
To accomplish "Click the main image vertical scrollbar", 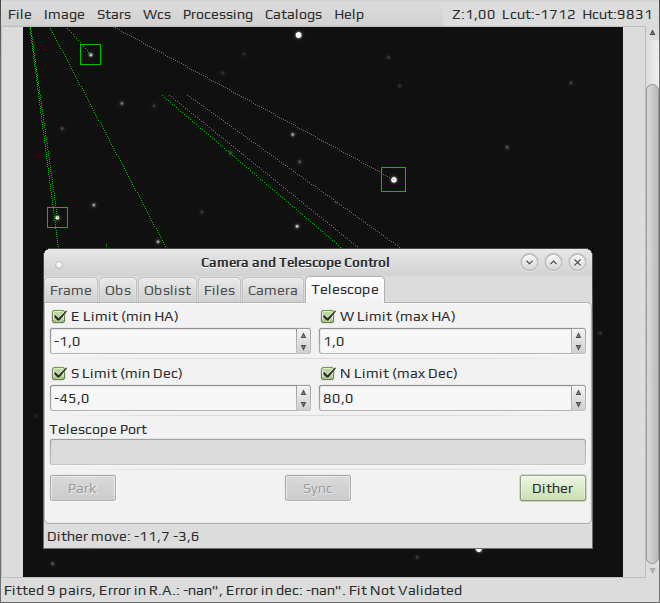I will [652, 324].
